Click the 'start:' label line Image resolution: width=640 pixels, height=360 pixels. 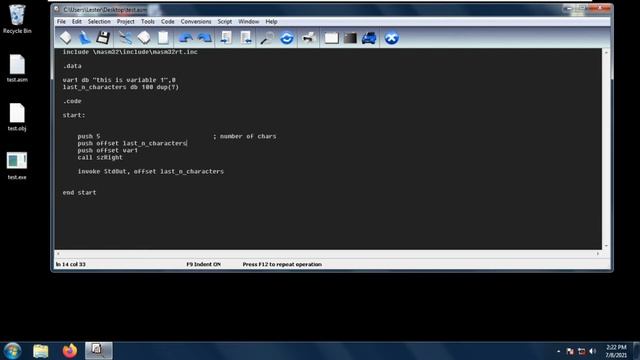click(74, 116)
